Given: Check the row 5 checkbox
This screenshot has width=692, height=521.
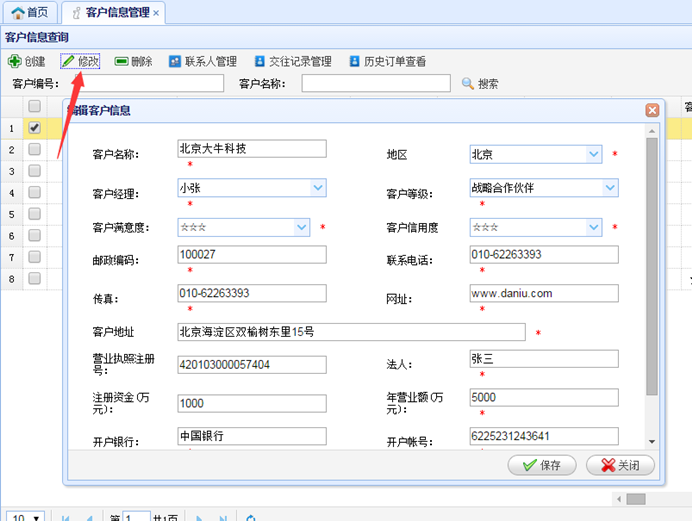Looking at the screenshot, I should pyautogui.click(x=34, y=214).
